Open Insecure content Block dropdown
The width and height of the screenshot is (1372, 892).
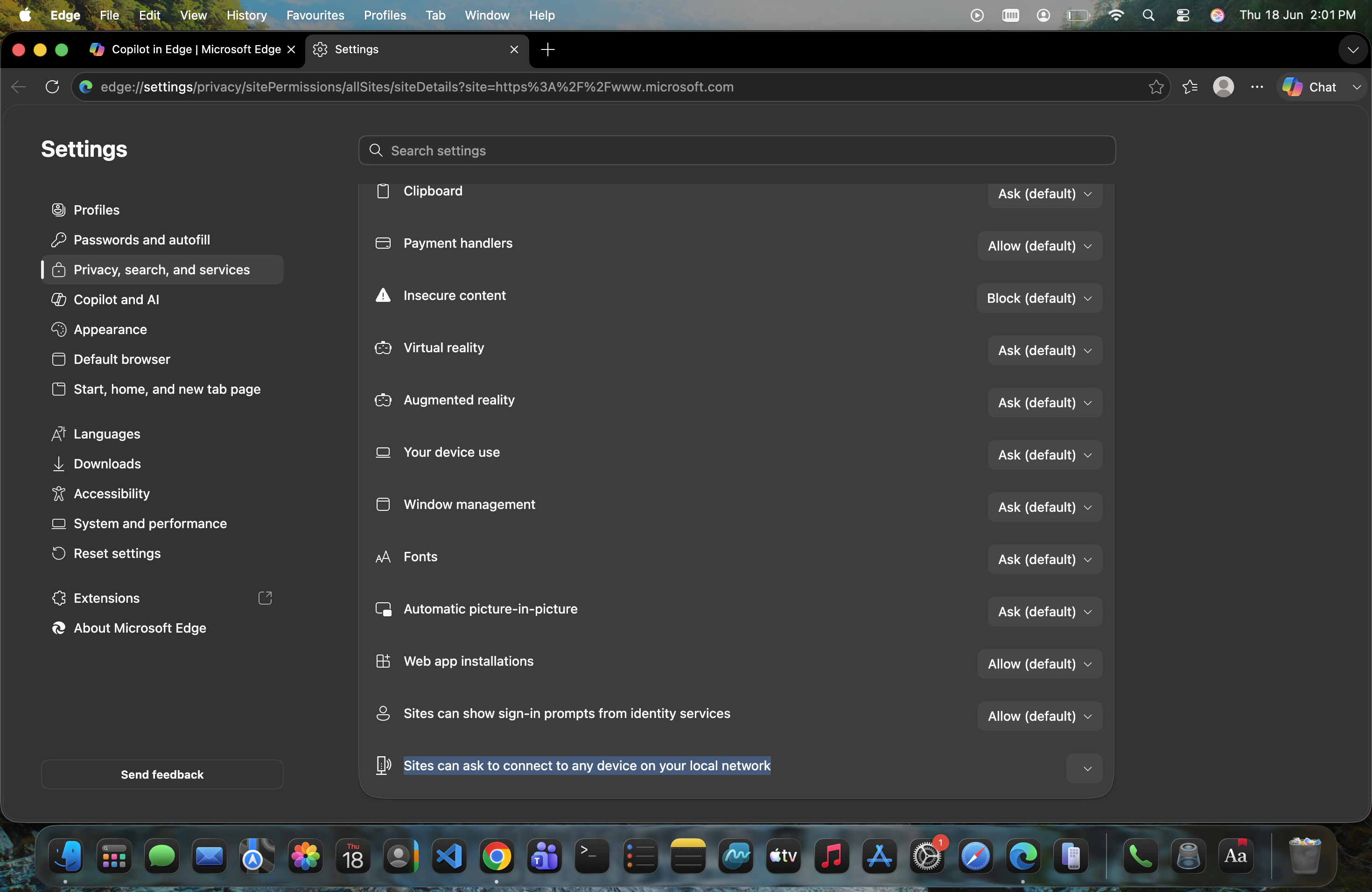pos(1039,299)
